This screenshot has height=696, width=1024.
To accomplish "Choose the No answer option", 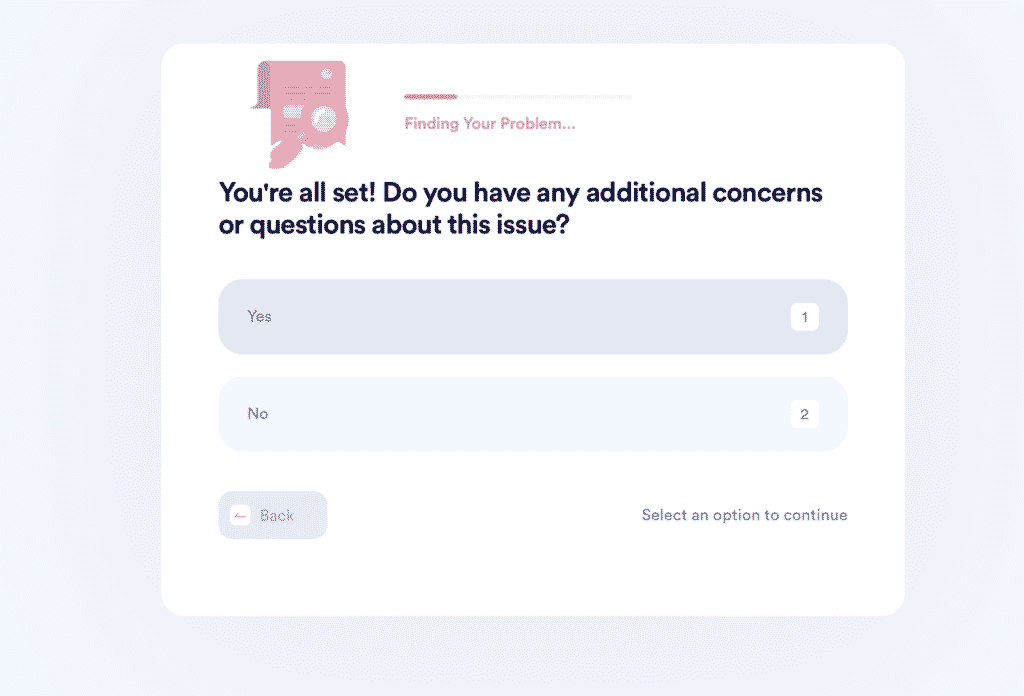I will click(533, 414).
